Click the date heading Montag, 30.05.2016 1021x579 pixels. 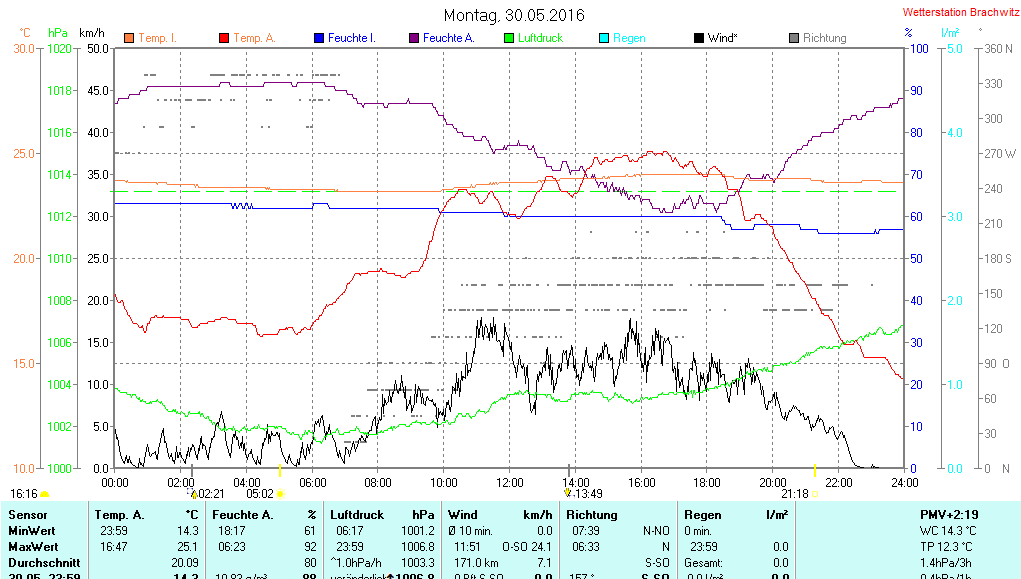514,15
